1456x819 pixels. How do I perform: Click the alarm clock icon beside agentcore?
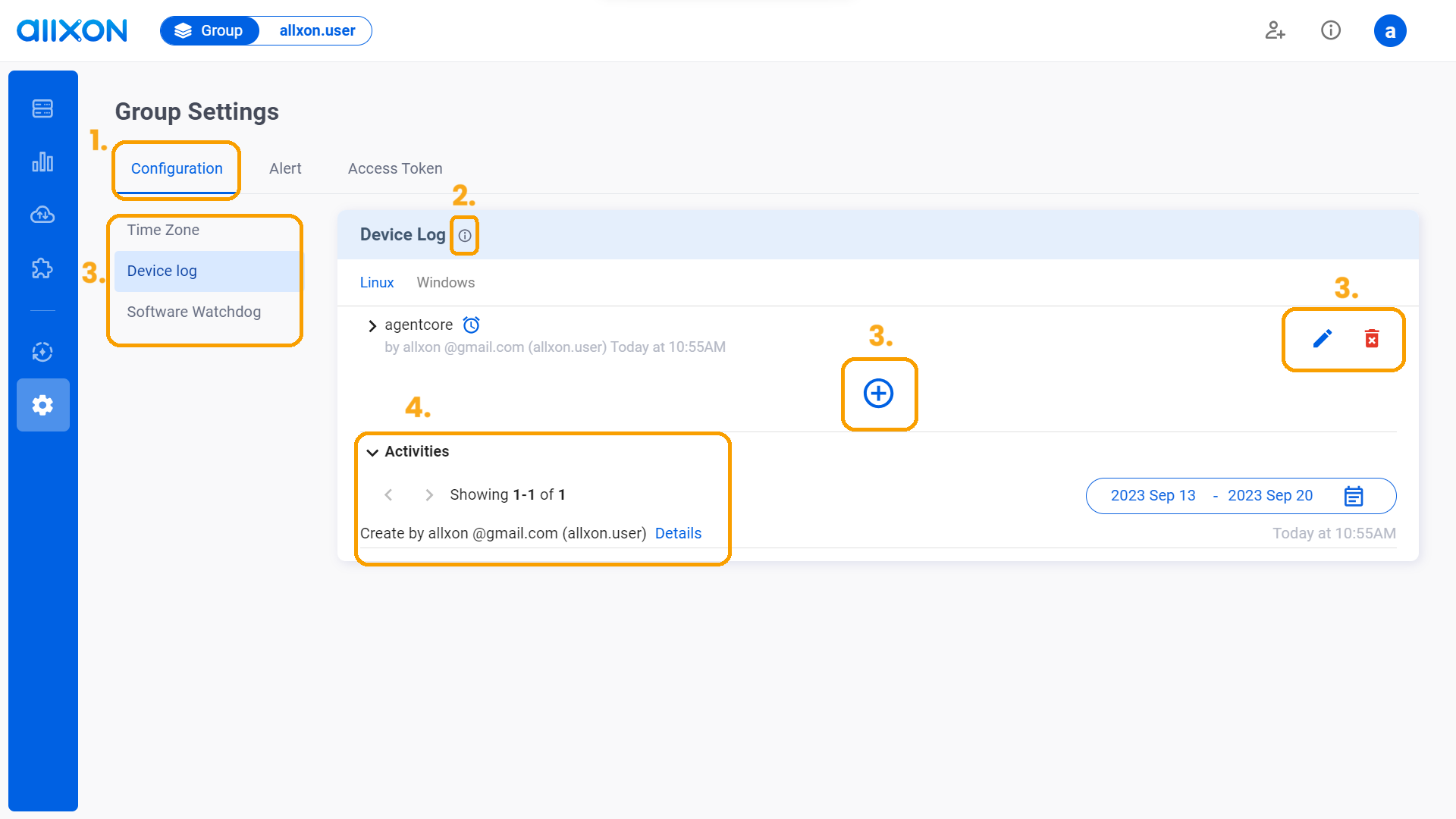coord(471,325)
